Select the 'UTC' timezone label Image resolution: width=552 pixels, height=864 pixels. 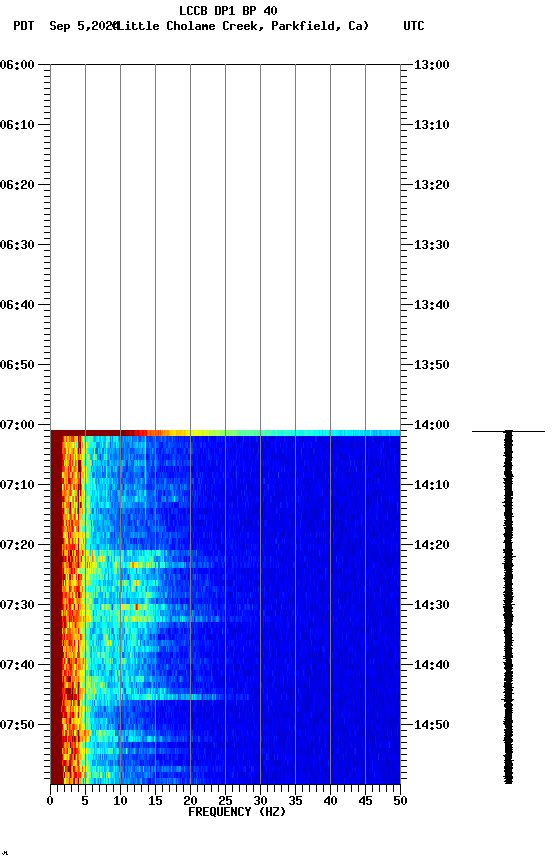point(414,26)
